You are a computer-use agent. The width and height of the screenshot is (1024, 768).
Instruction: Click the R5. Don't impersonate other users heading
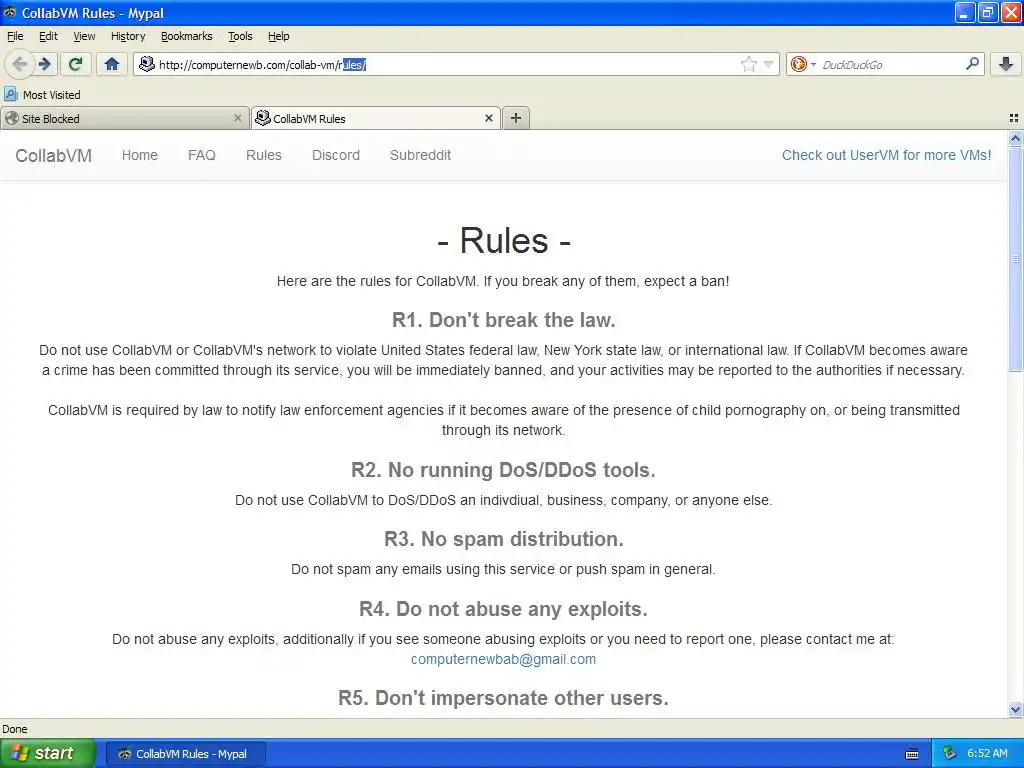[x=504, y=697]
